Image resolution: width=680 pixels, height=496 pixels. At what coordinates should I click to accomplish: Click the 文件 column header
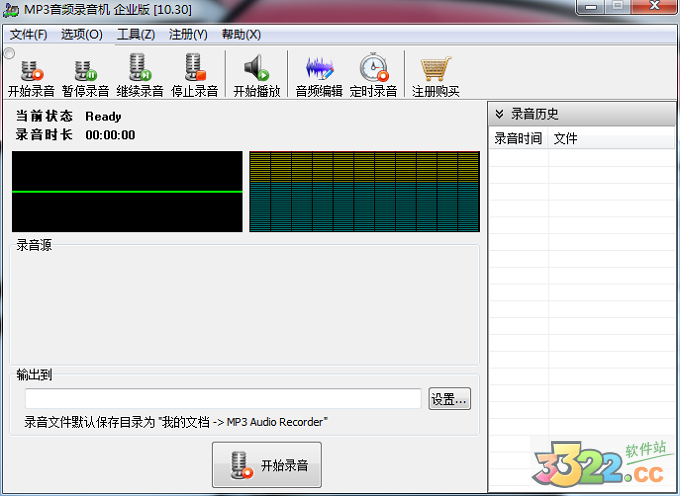[611, 138]
